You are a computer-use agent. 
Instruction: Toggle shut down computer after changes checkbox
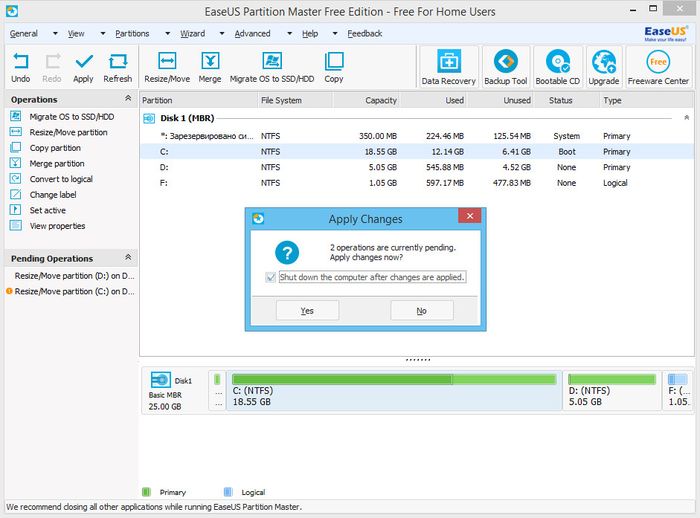click(x=271, y=277)
